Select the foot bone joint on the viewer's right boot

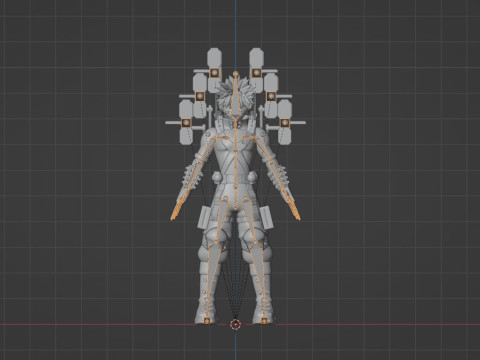[x=264, y=321]
